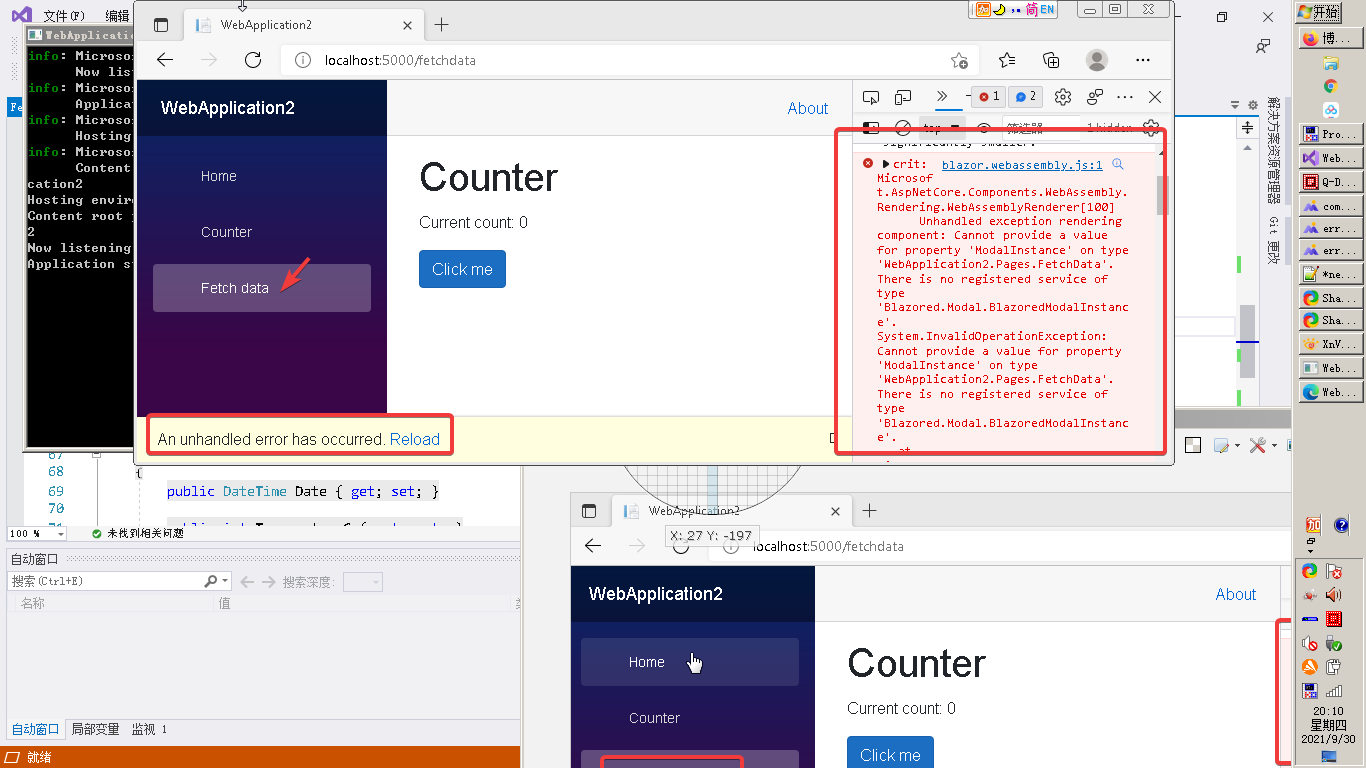Open Collections icon in Edge toolbar
The image size is (1366, 768).
pyautogui.click(x=1051, y=60)
